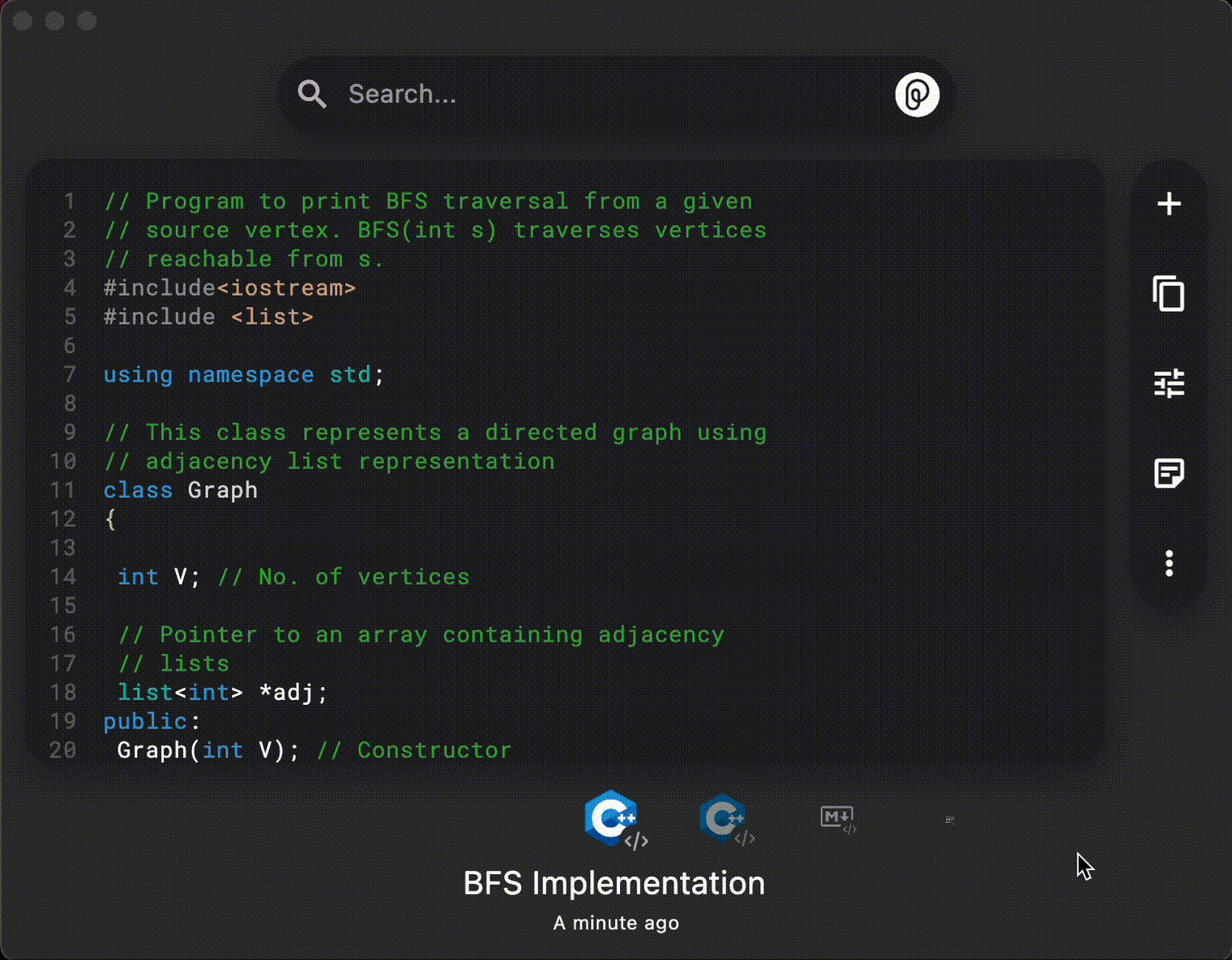The width and height of the screenshot is (1232, 960).
Task: Click the BFS Implementation title
Action: click(614, 883)
